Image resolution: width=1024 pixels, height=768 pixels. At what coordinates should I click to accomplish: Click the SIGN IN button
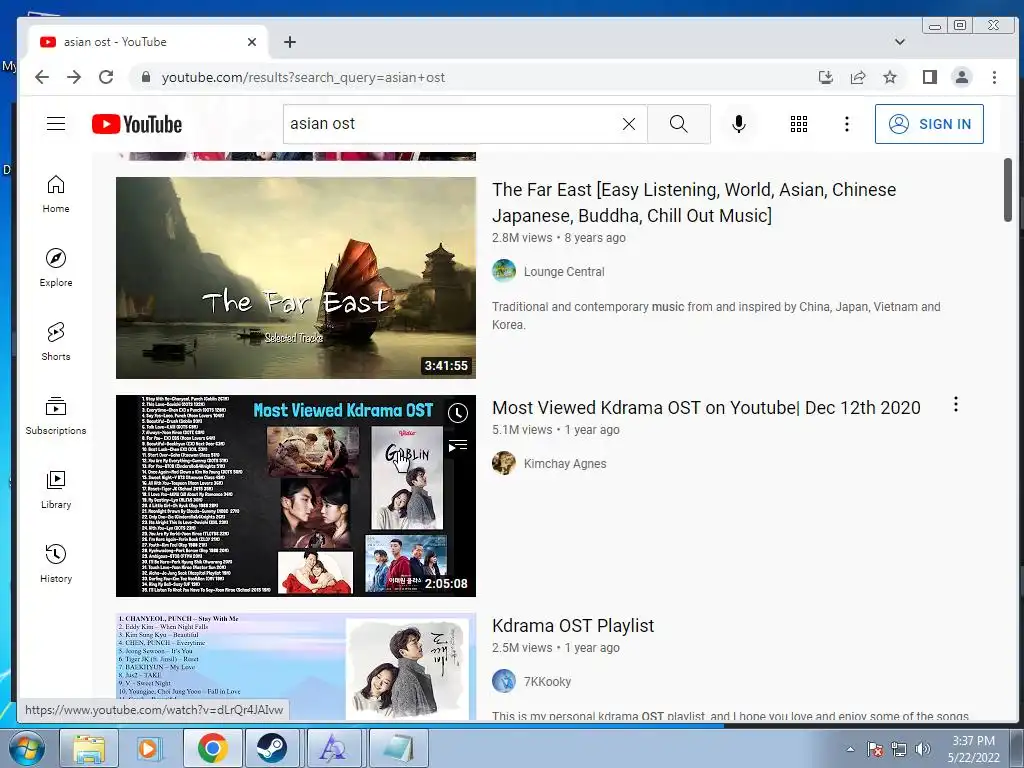click(x=929, y=124)
